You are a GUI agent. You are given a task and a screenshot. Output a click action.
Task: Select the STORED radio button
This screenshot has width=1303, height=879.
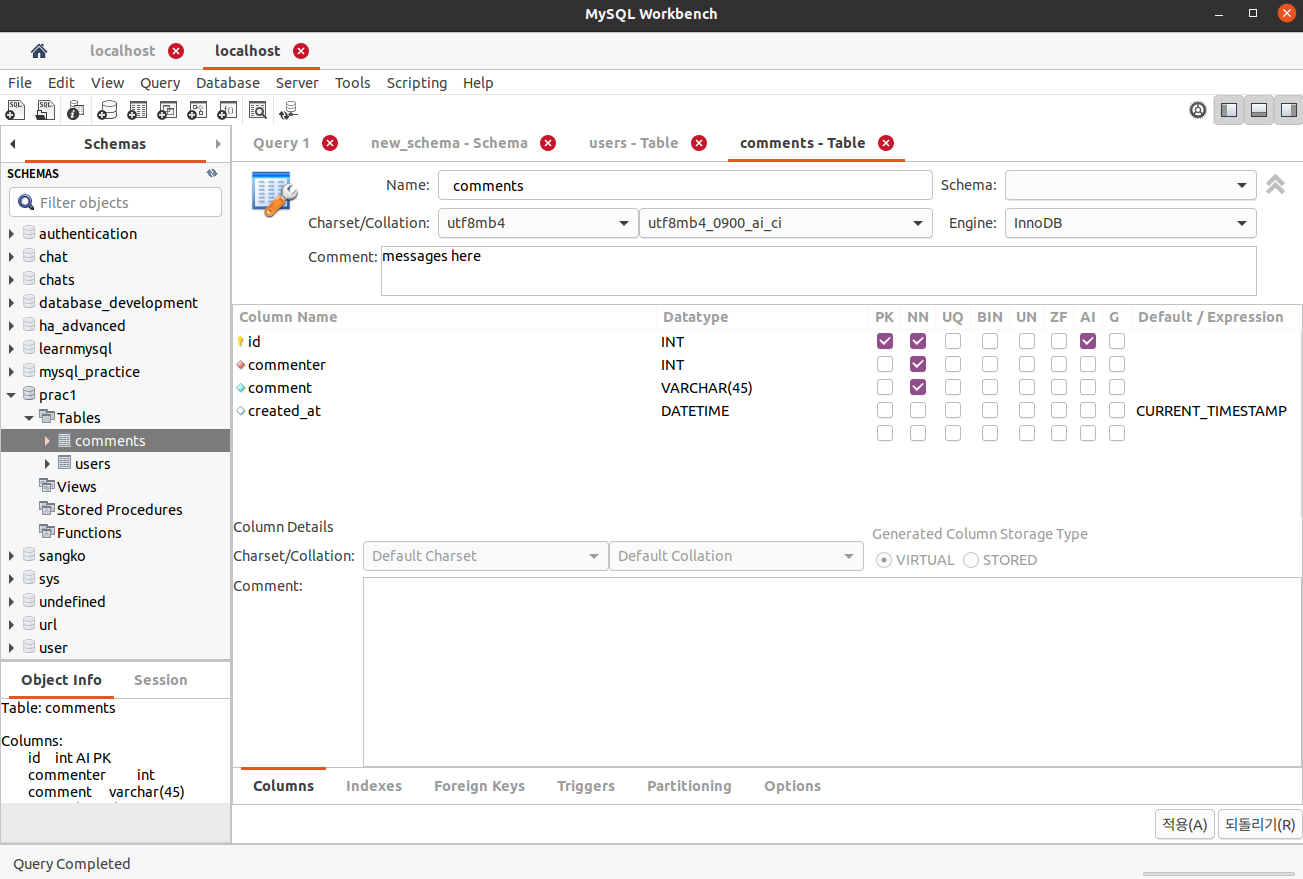[970, 560]
